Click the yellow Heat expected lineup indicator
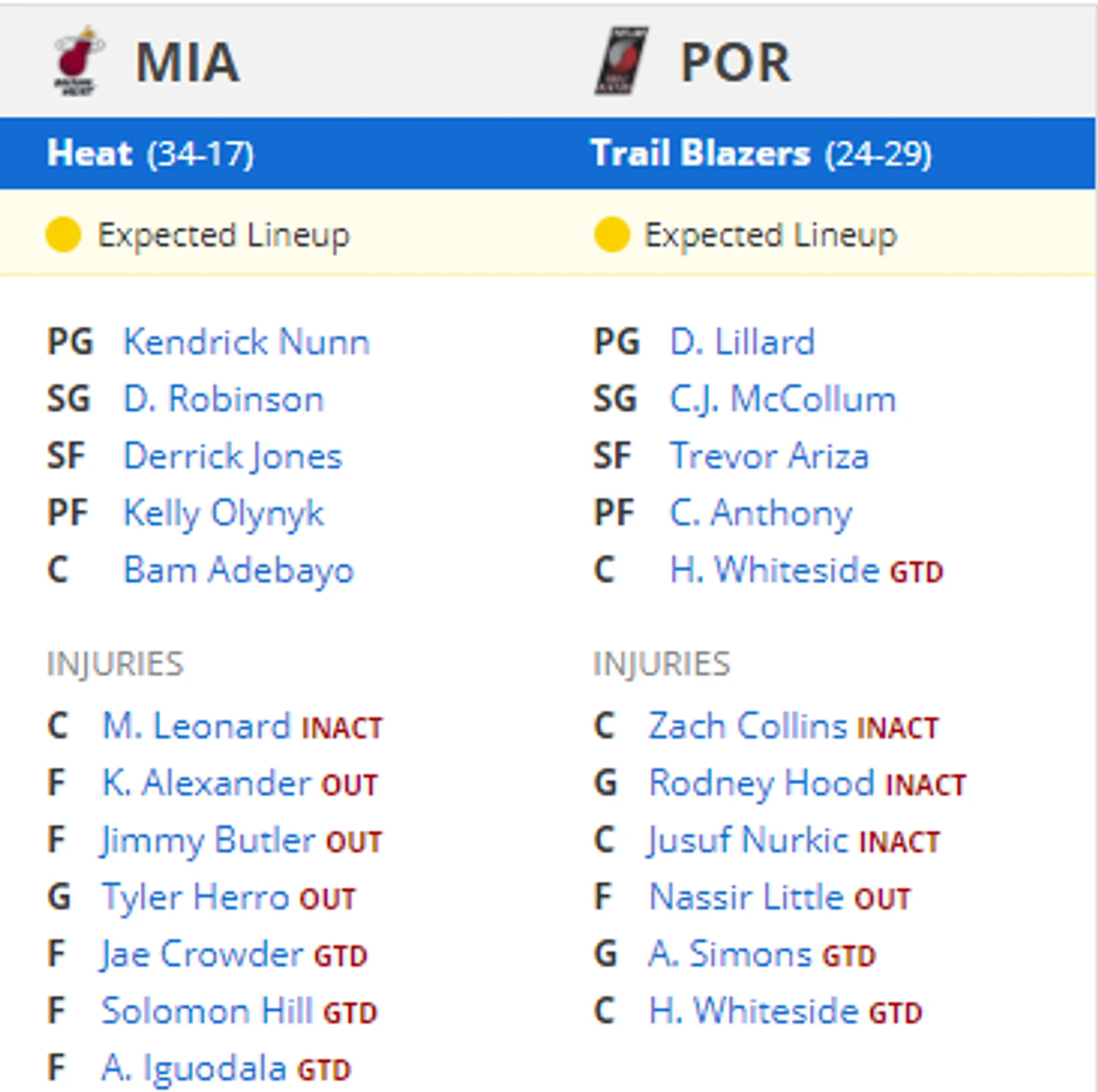1098x1092 pixels. pos(63,235)
